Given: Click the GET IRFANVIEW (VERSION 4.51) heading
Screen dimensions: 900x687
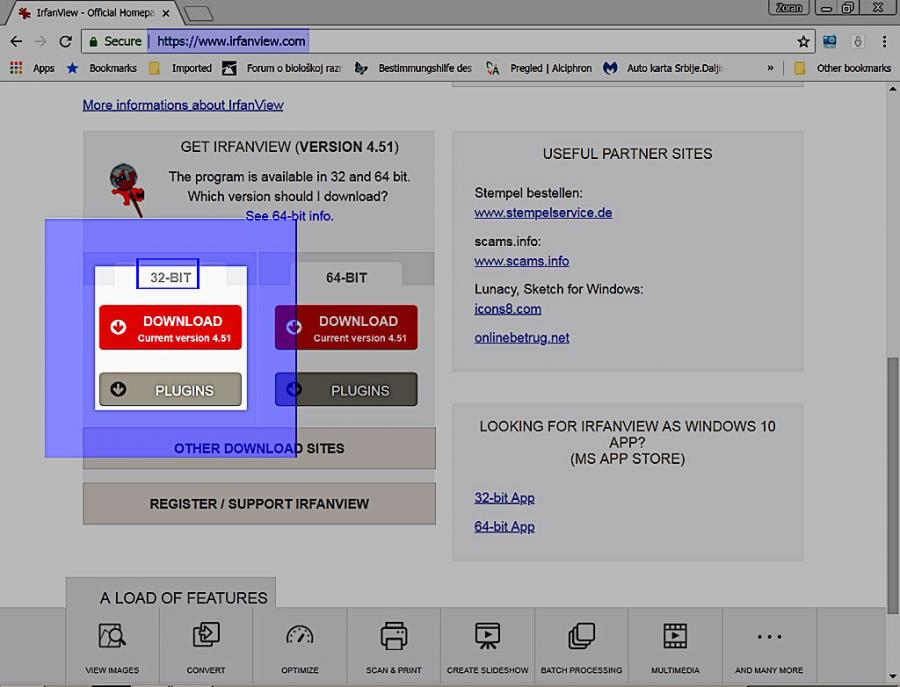Looking at the screenshot, I should 289,147.
